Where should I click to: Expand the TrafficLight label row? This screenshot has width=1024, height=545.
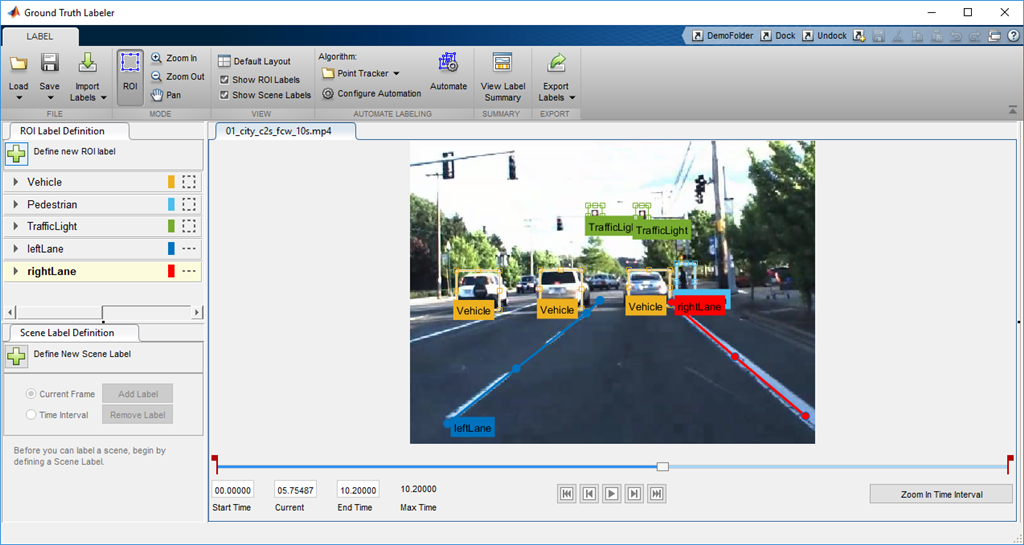click(16, 226)
